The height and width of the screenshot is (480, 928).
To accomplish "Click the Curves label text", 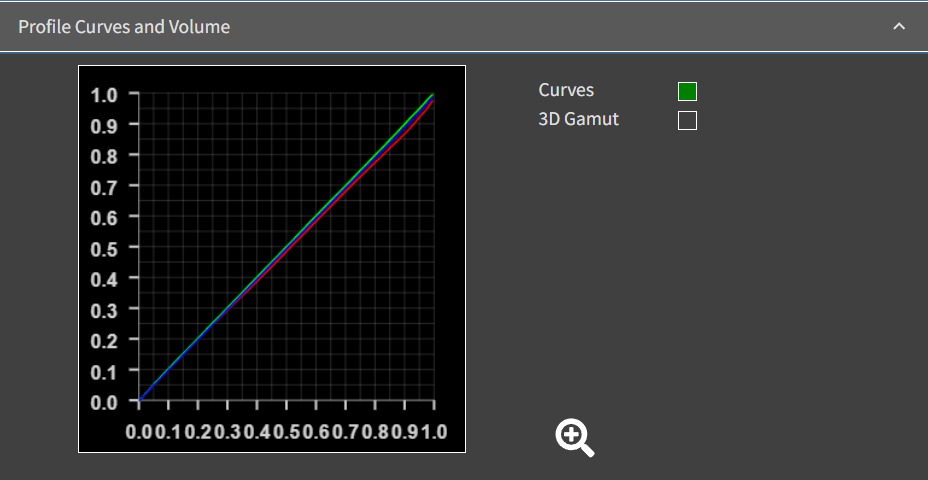I will tap(566, 90).
